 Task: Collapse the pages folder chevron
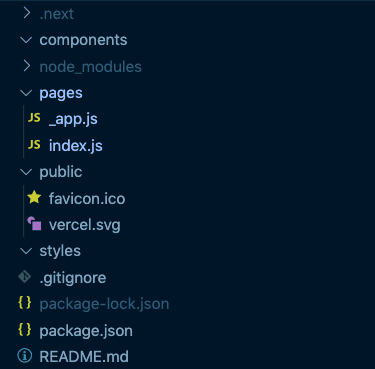click(x=26, y=93)
